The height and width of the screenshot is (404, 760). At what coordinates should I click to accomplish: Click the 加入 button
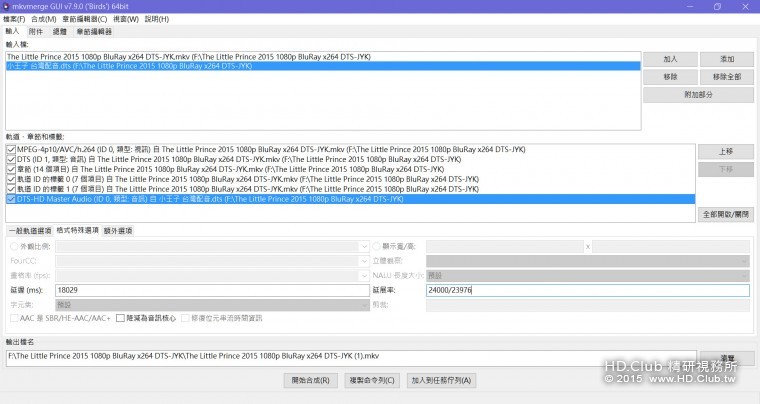tap(670, 59)
